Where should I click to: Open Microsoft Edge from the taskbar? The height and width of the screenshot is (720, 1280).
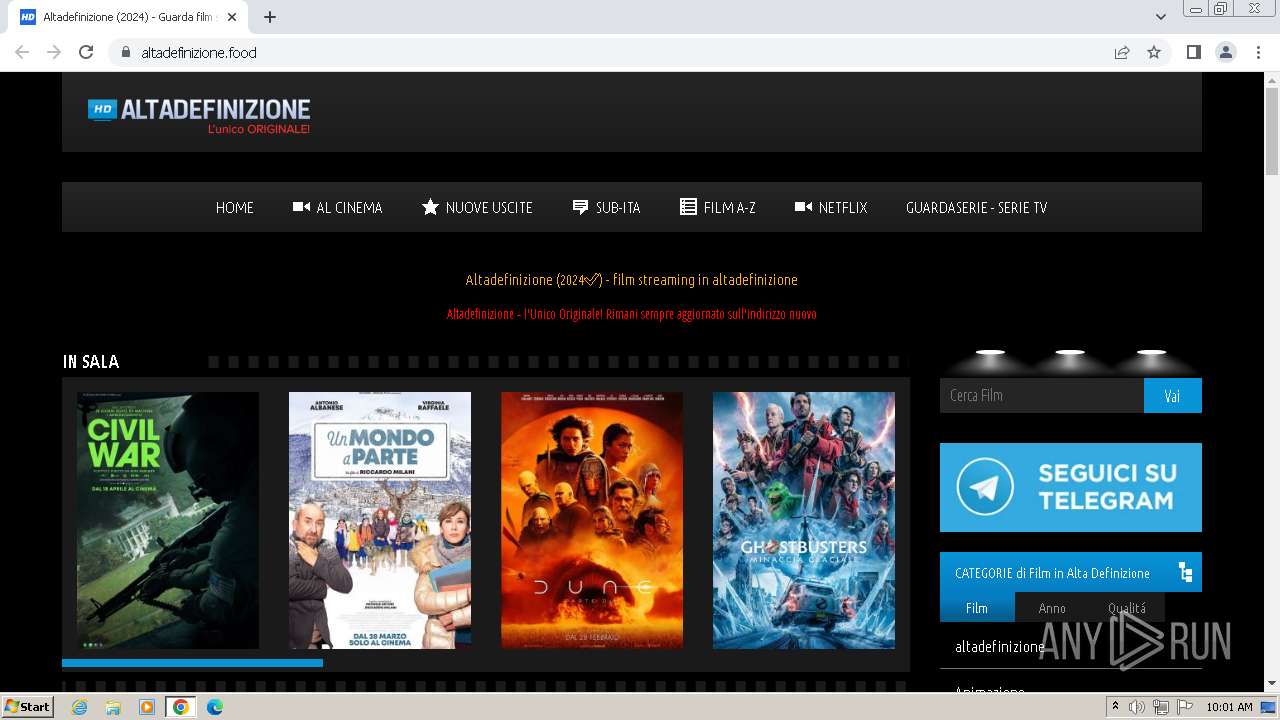(215, 707)
